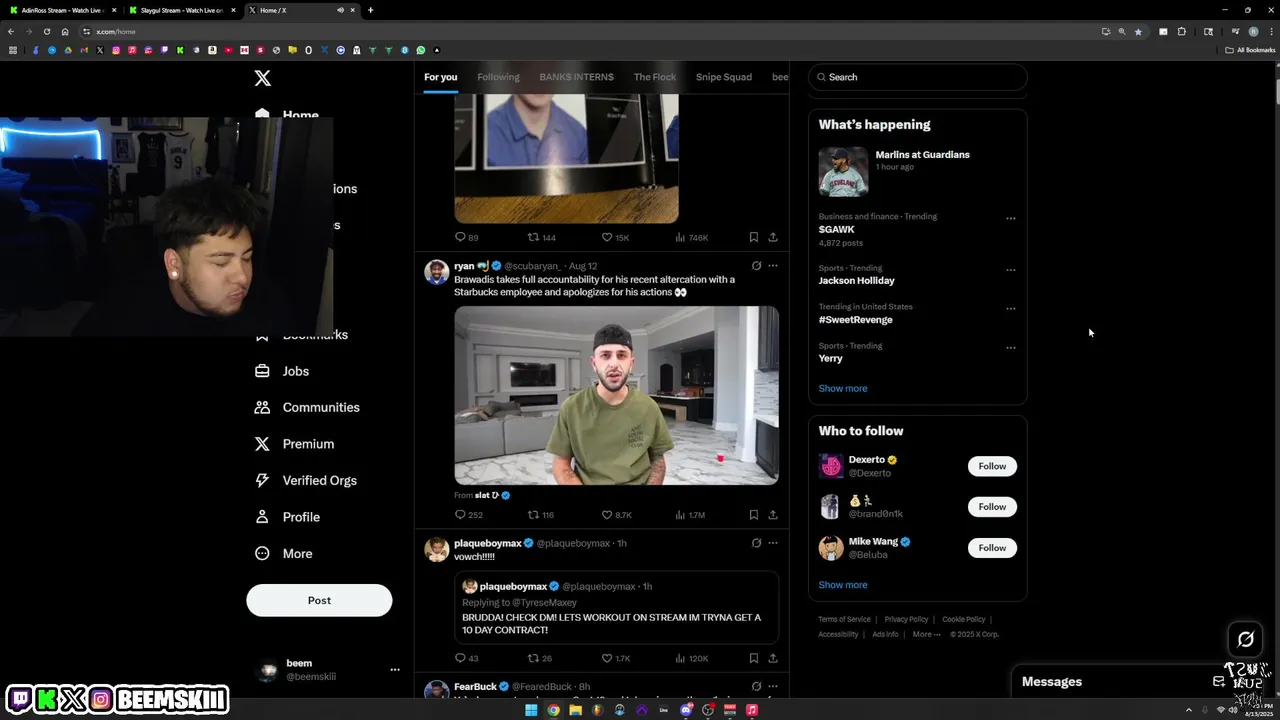Go to the Premium page
The height and width of the screenshot is (720, 1280).
point(294,444)
